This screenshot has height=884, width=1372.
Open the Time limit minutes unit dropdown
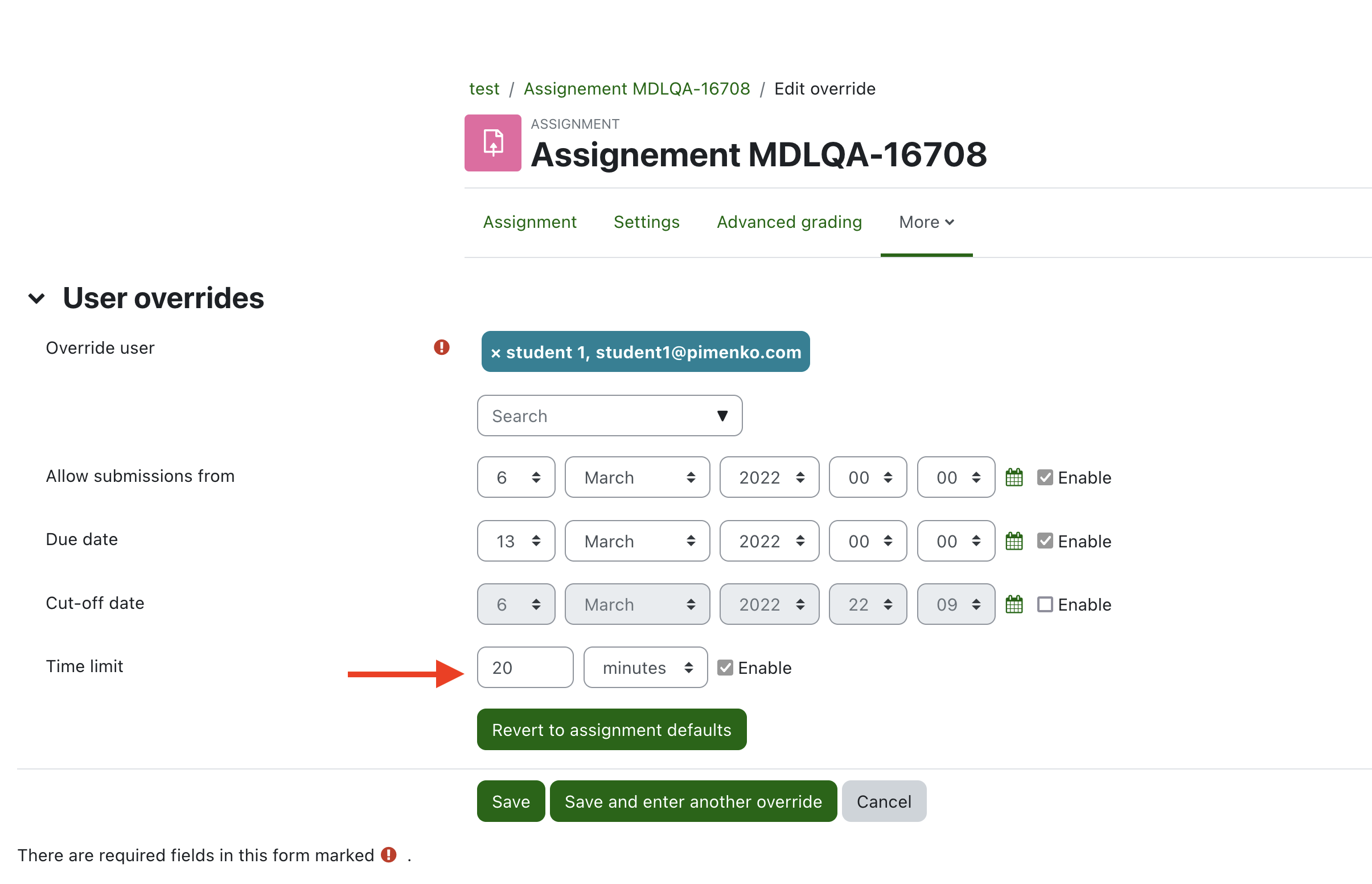(645, 668)
